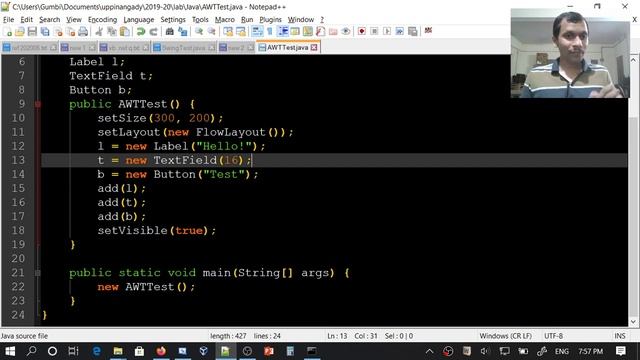640x360 pixels.
Task: Toggle synchronized horizontal scrolling
Action: (241, 31)
